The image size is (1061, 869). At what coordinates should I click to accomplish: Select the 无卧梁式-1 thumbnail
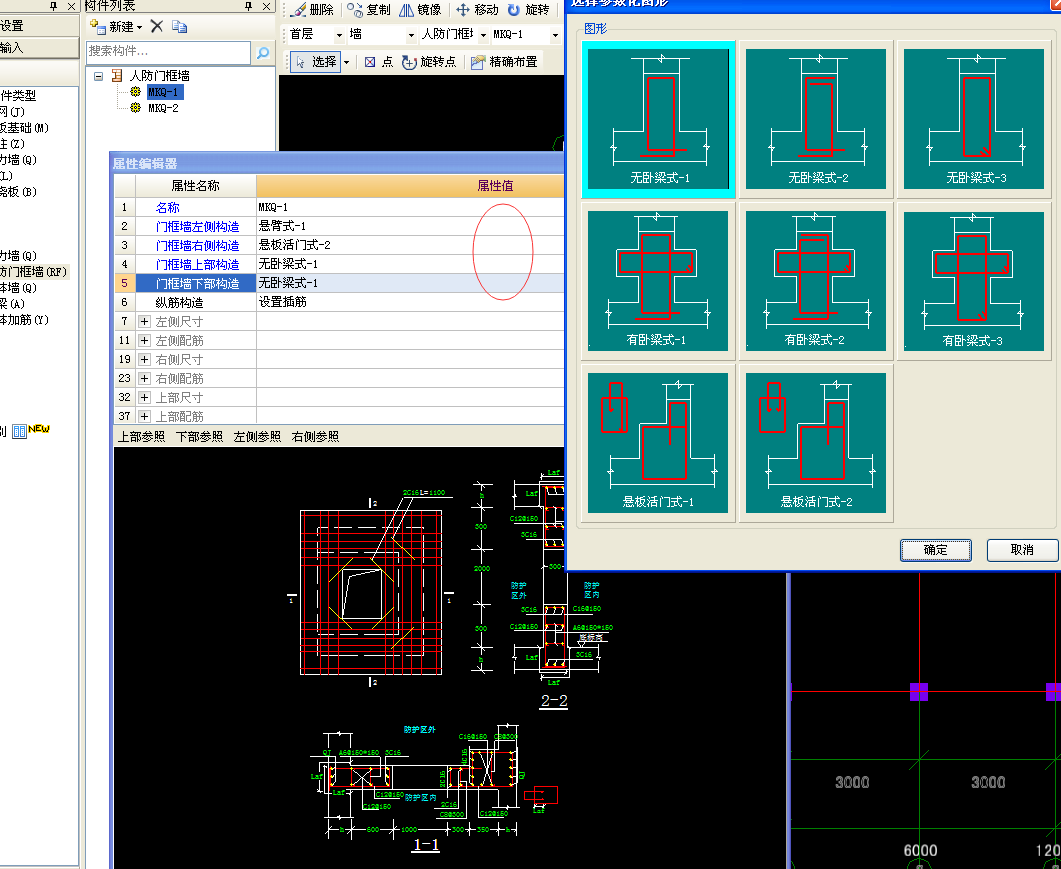point(658,119)
